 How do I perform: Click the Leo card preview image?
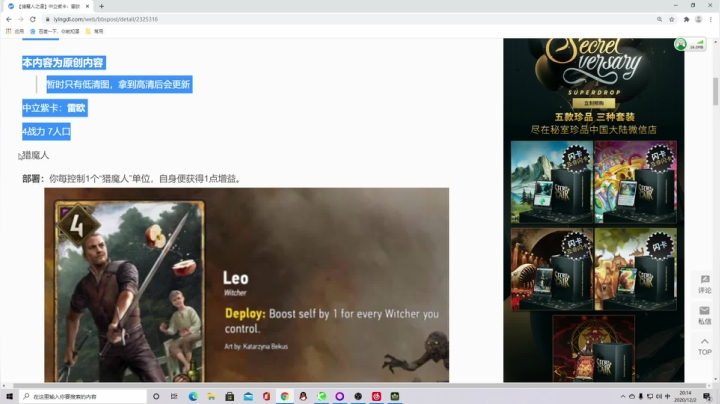pos(247,285)
